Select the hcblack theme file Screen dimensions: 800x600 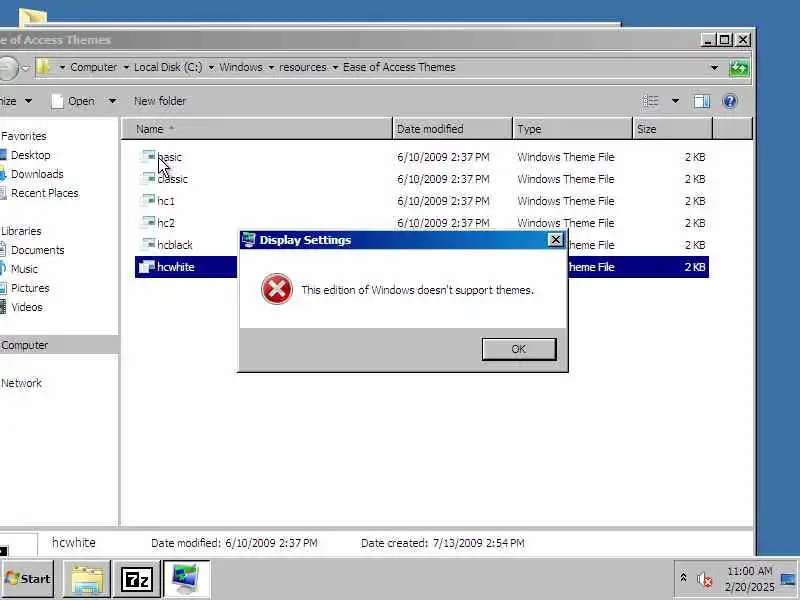[x=174, y=245]
